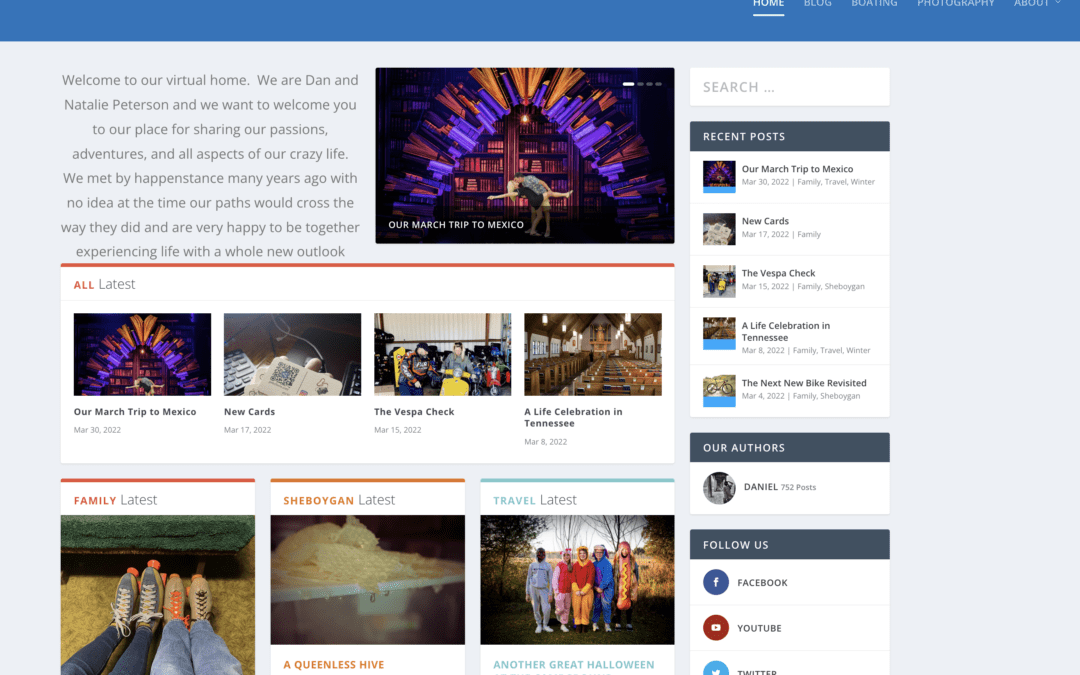Image resolution: width=1080 pixels, height=675 pixels.
Task: Focus the Search input field
Action: [789, 87]
